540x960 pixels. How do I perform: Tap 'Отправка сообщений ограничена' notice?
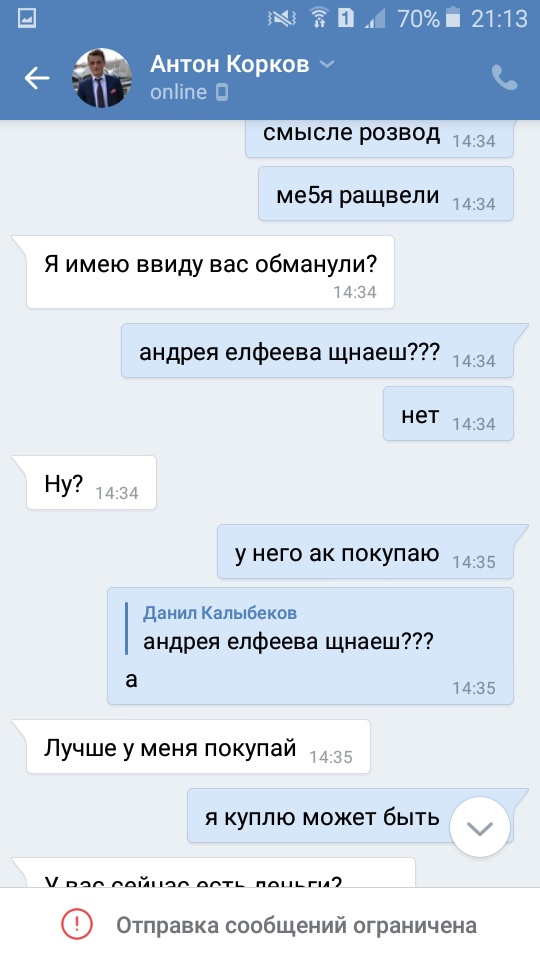[x=296, y=924]
